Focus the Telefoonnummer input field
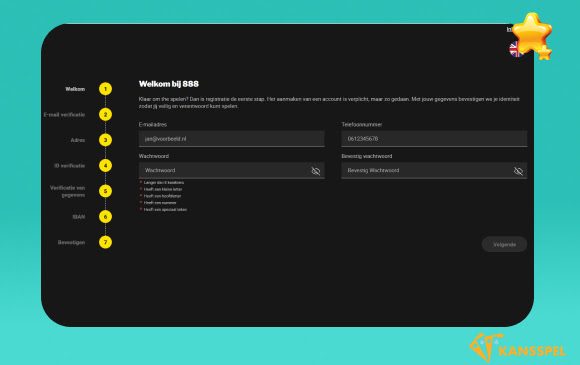 pyautogui.click(x=434, y=139)
